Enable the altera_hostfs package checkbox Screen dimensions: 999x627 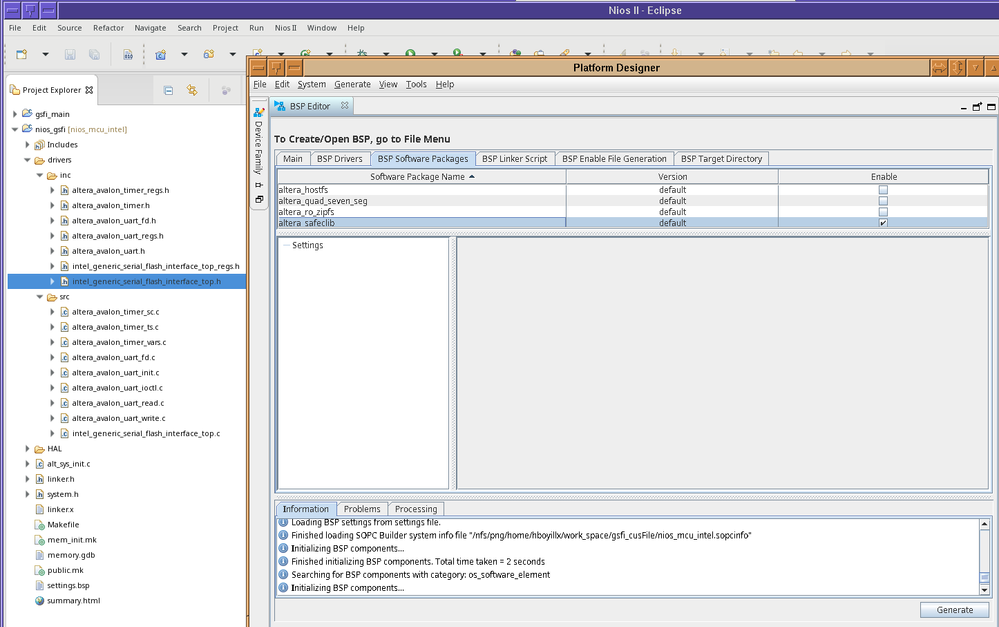click(883, 190)
